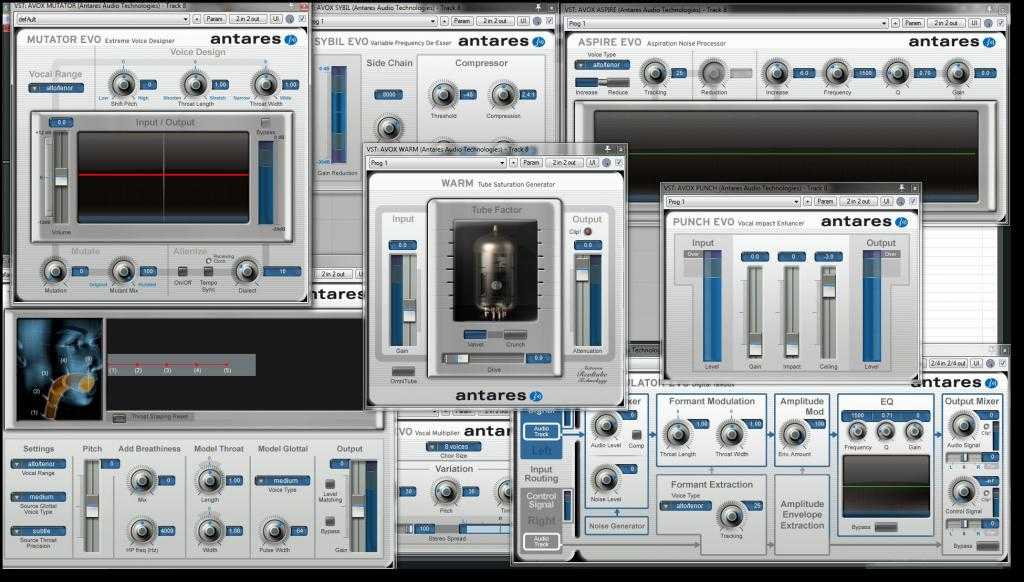Click the Threshold knob in Sybil Compressor
Viewport: 1024px width, 582px height.
(441, 95)
